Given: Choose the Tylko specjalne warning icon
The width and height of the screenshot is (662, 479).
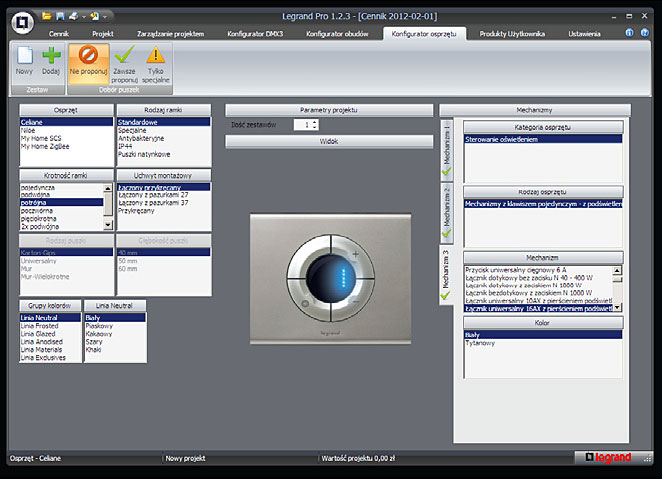Looking at the screenshot, I should tap(155, 55).
